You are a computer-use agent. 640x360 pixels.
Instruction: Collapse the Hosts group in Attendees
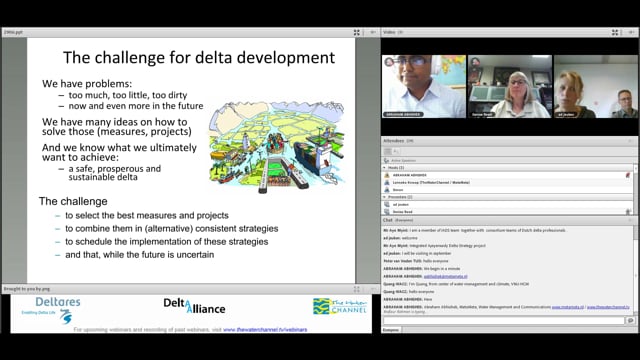384,168
